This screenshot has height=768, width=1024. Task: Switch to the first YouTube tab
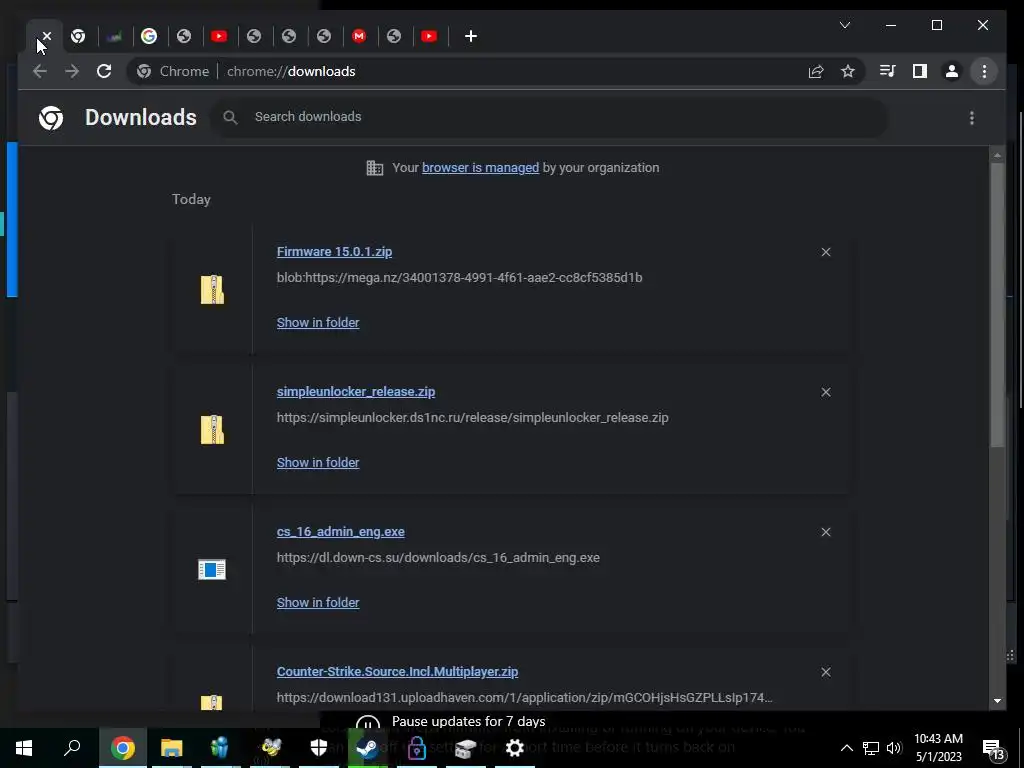point(219,37)
